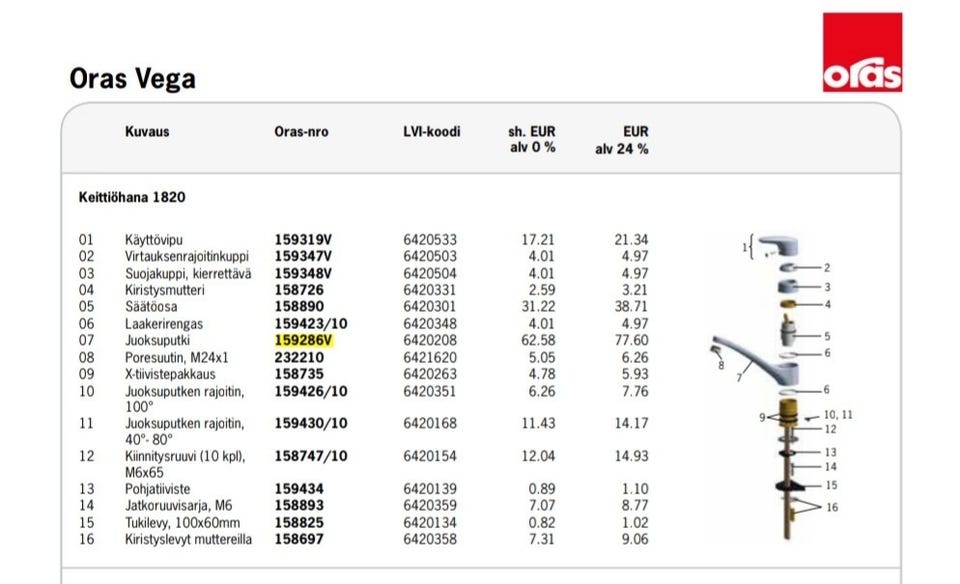The height and width of the screenshot is (584, 960).
Task: Click the price 38.71
Action: pos(631,307)
